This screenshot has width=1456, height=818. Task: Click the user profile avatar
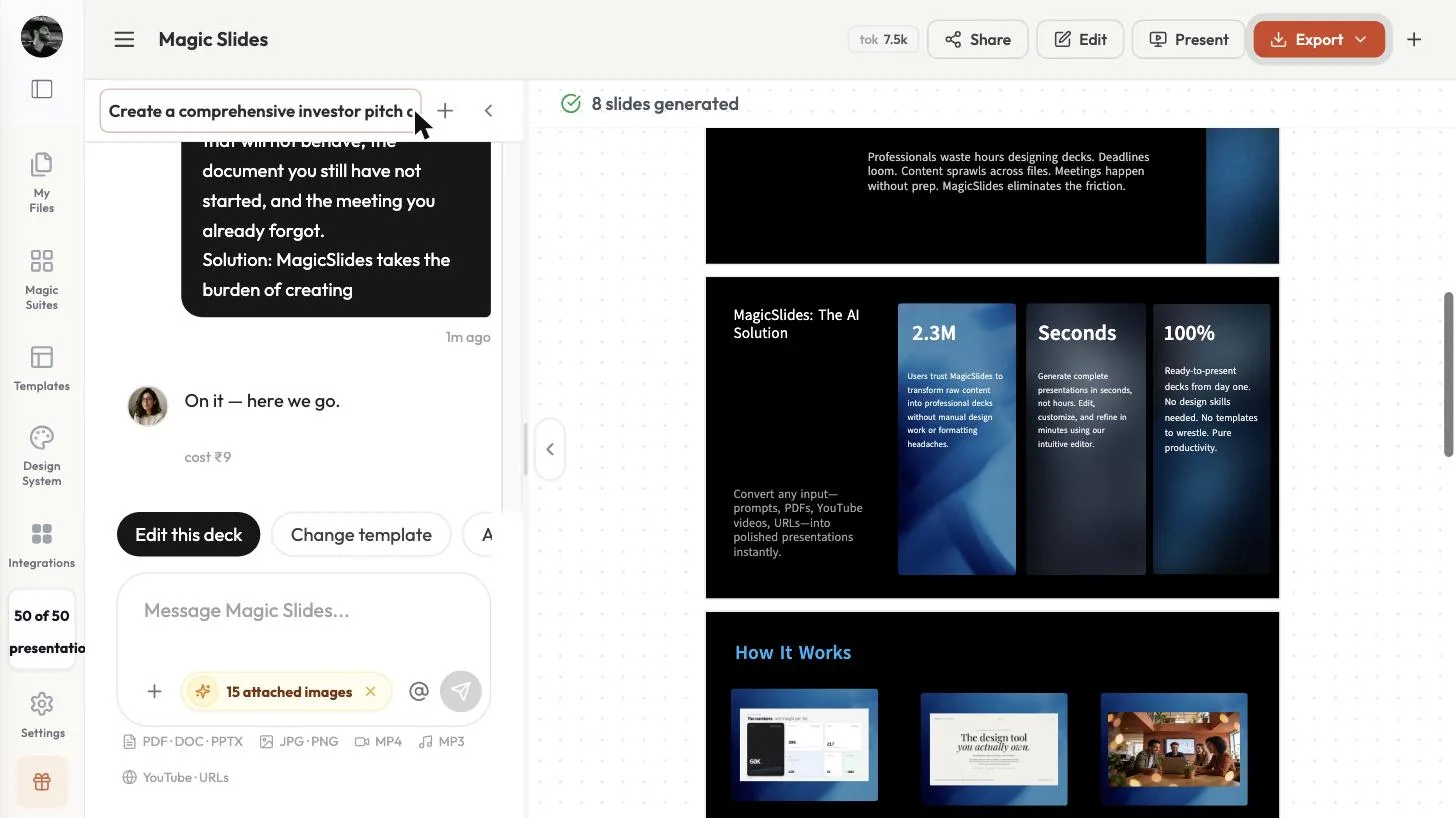(42, 37)
